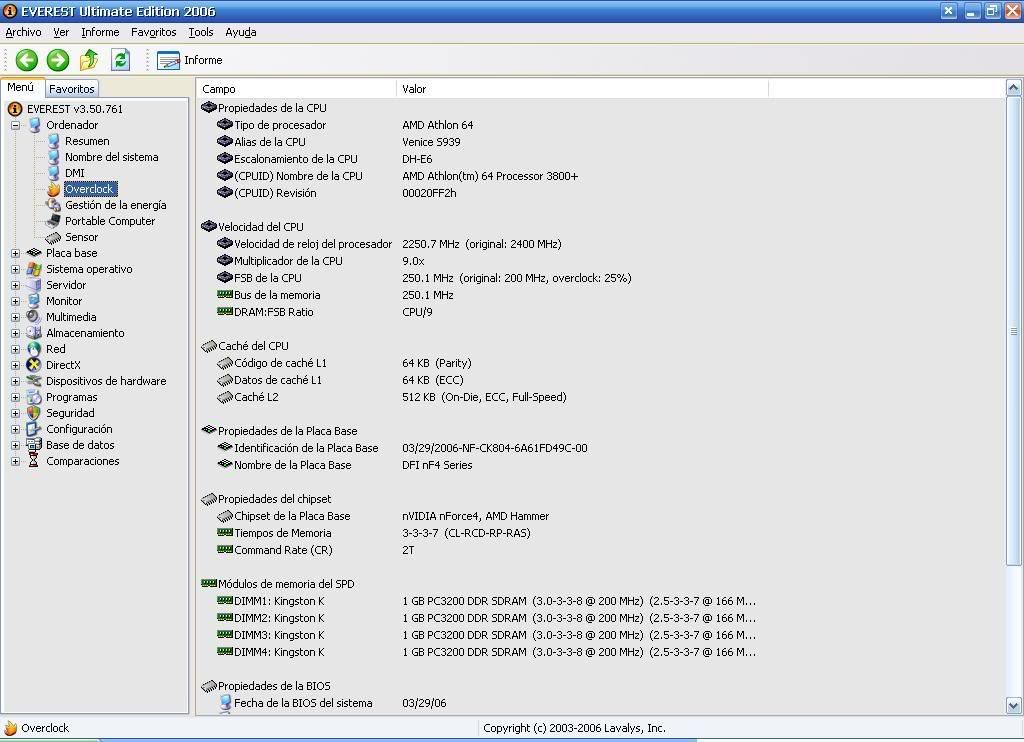
Task: Select Nombre del sistema tree item
Action: [111, 157]
